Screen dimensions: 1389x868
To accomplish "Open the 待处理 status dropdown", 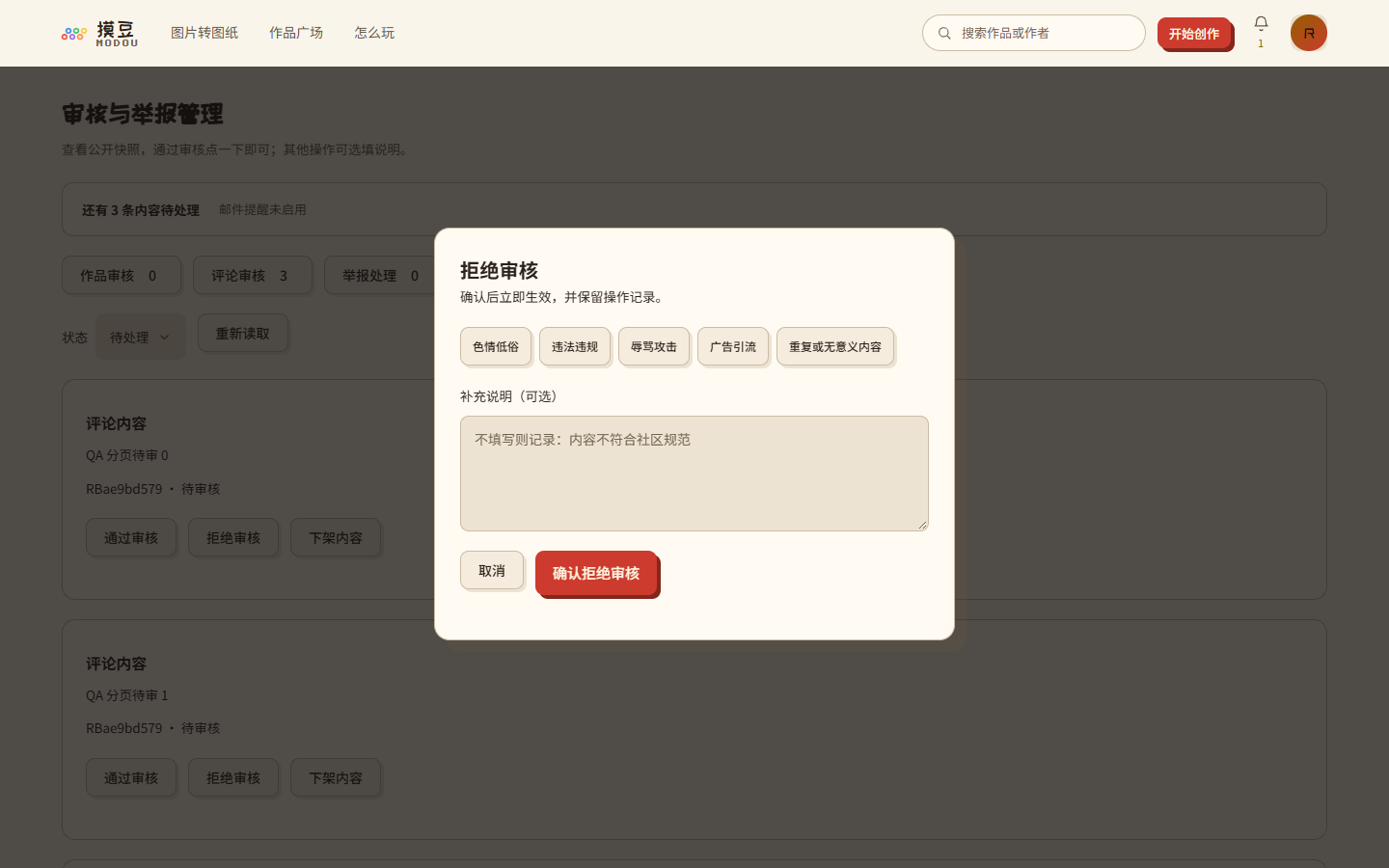I will pyautogui.click(x=141, y=337).
